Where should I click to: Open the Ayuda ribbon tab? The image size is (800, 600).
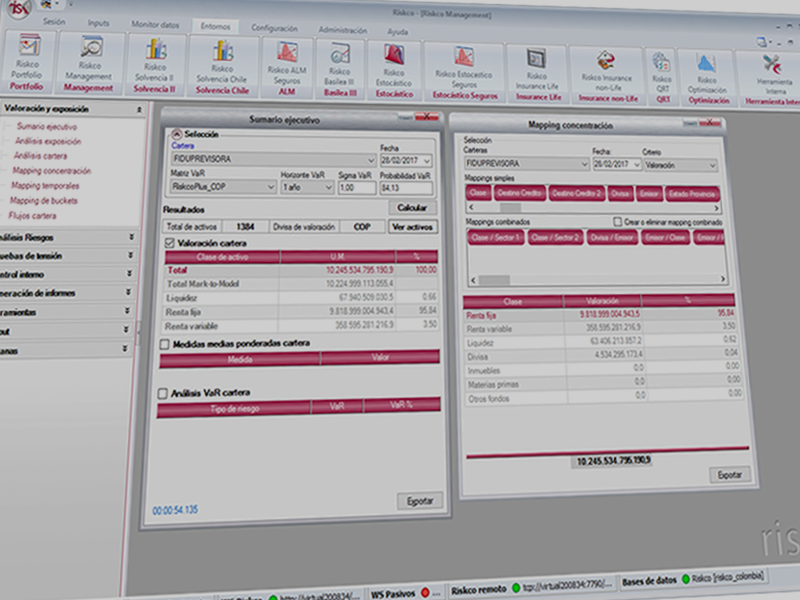tap(397, 32)
